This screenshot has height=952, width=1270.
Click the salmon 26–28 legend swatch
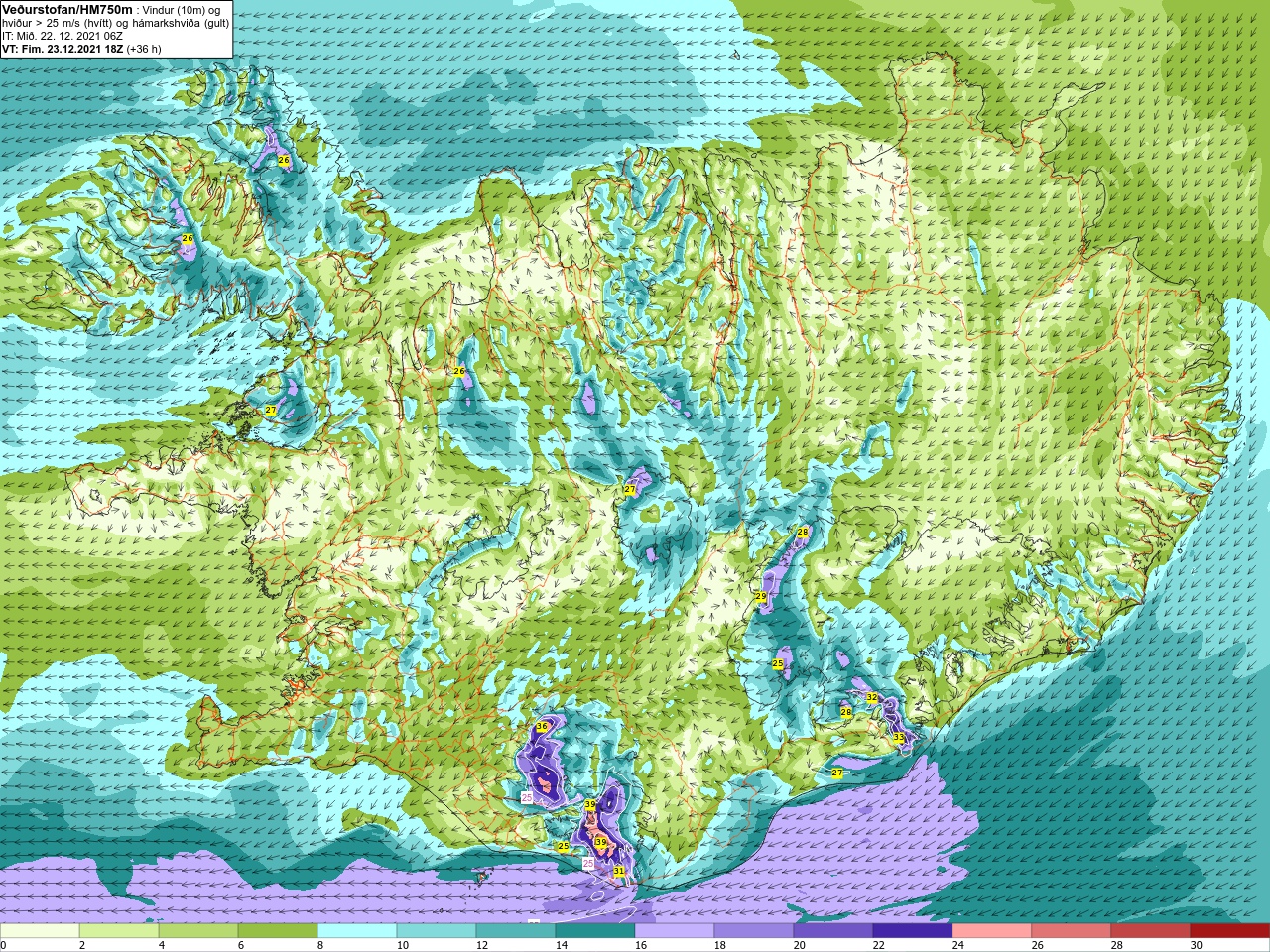[1072, 931]
